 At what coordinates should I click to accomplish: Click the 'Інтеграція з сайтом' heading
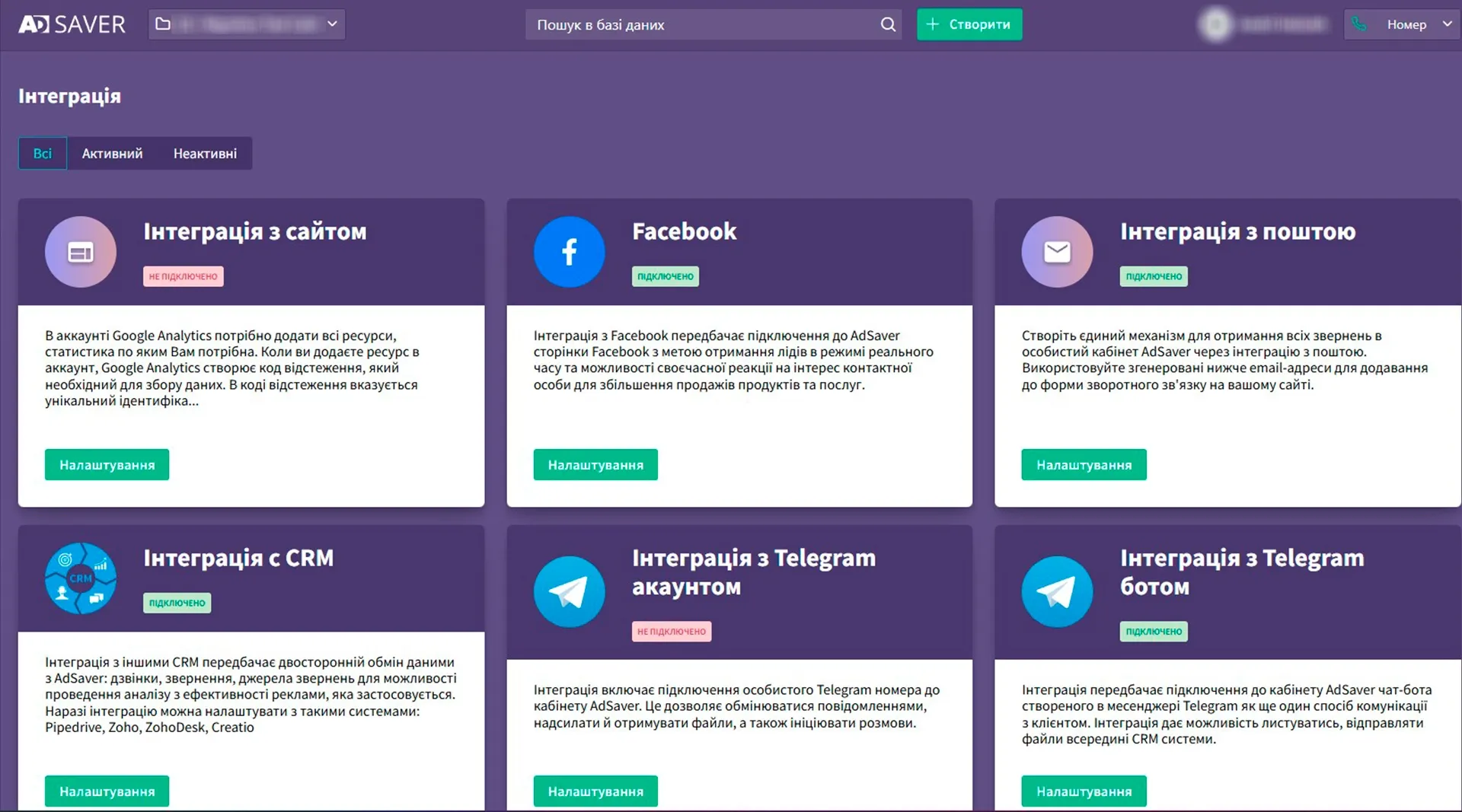point(255,231)
